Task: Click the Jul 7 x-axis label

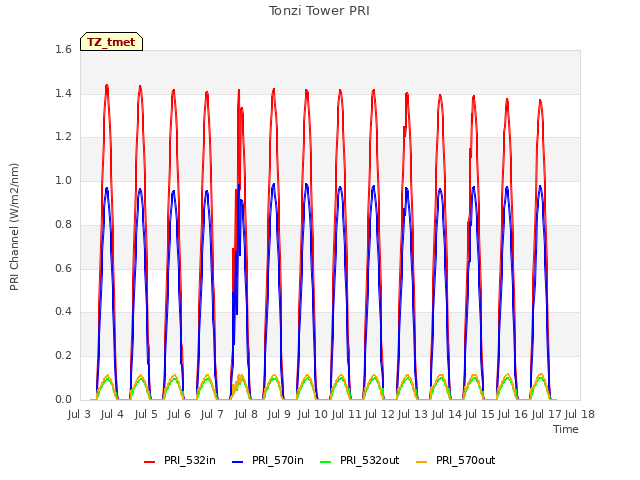Action: click(x=212, y=414)
